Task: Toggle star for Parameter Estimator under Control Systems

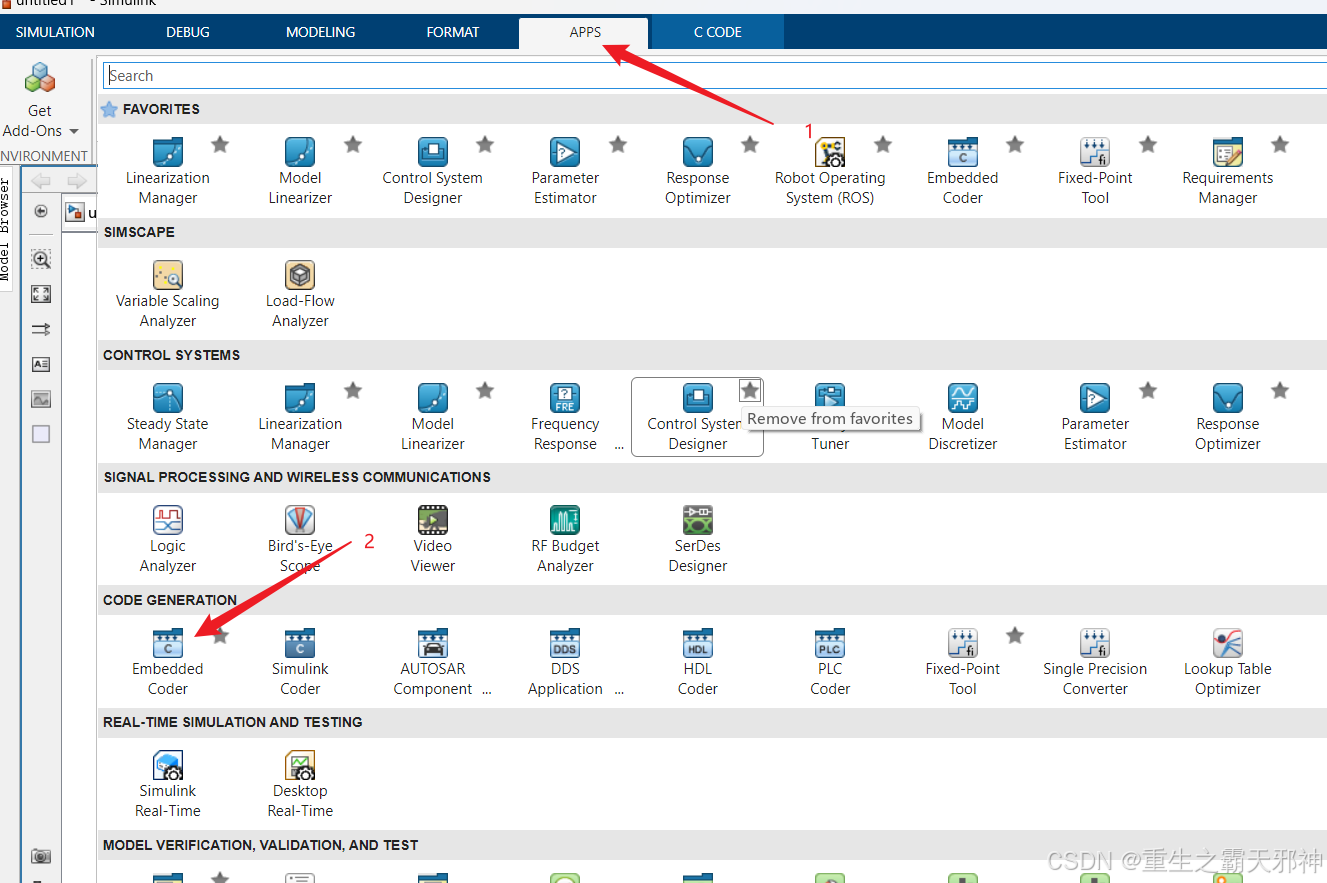Action: (x=1148, y=390)
